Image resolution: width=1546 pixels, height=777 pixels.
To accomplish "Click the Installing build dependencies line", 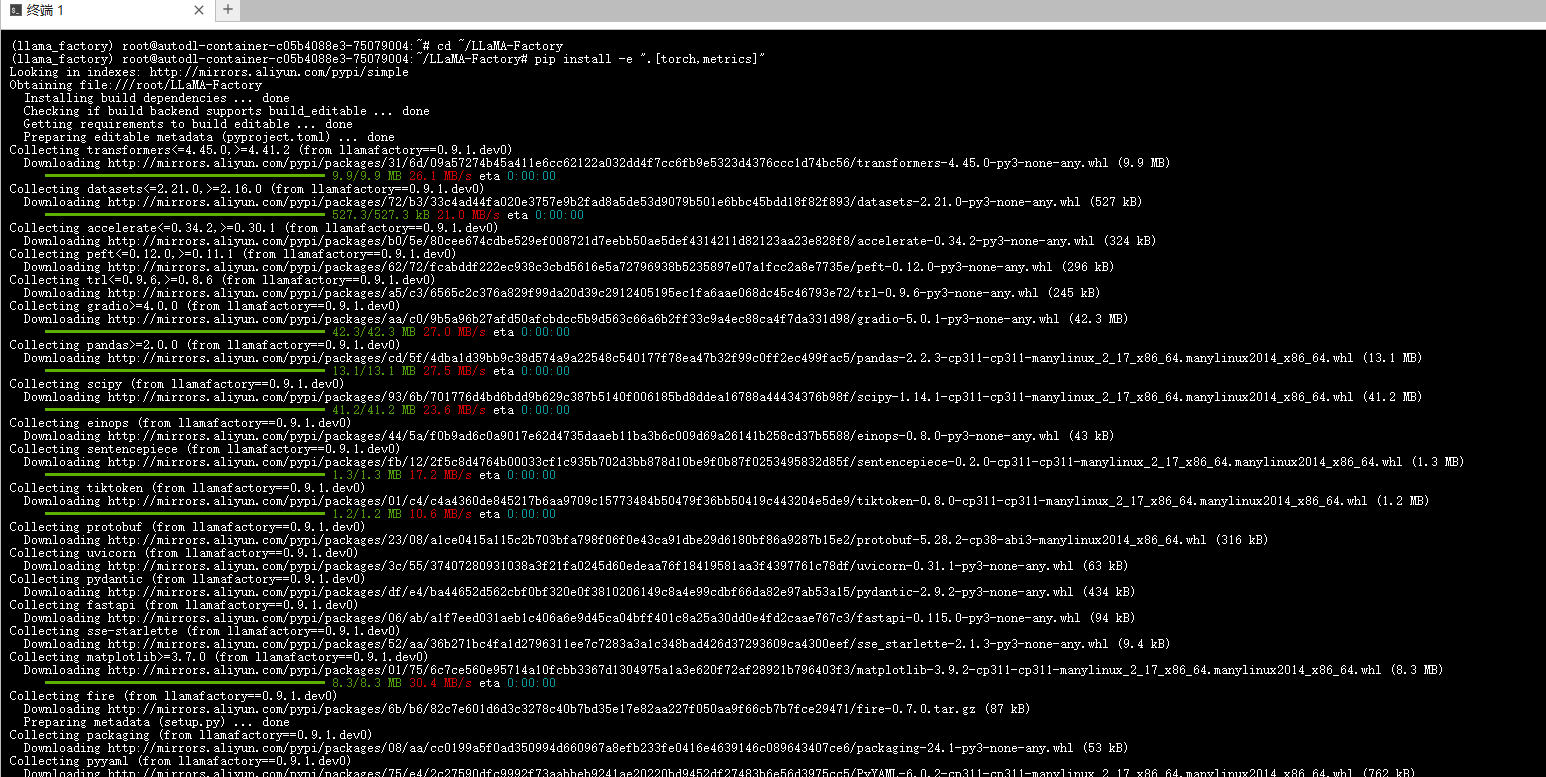I will [157, 98].
